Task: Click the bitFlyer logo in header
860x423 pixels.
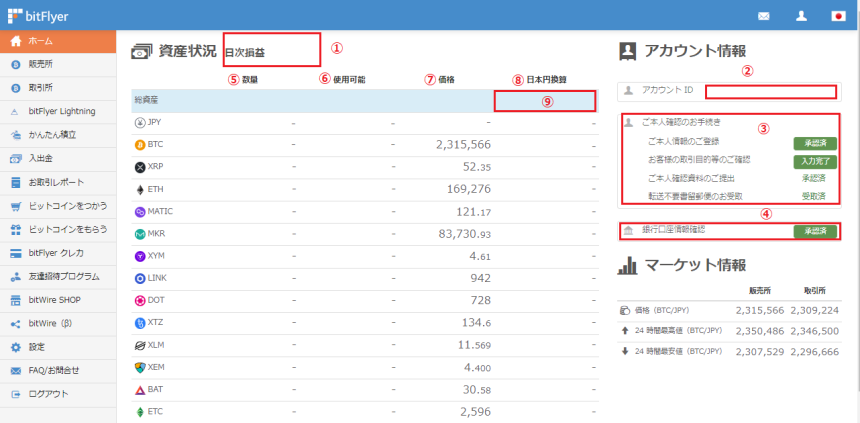Action: click(38, 16)
